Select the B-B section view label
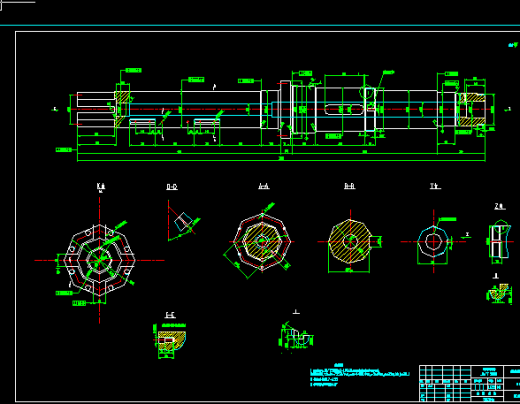 [349, 186]
